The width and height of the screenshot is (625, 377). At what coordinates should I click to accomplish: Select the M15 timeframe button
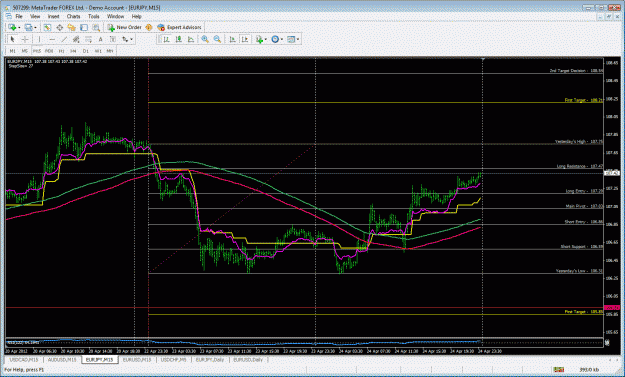(x=37, y=51)
